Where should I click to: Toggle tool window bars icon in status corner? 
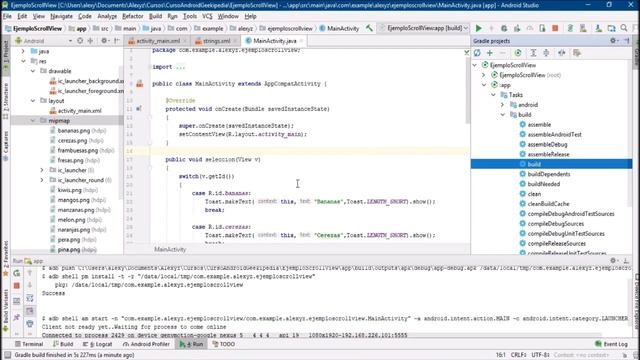[7, 355]
